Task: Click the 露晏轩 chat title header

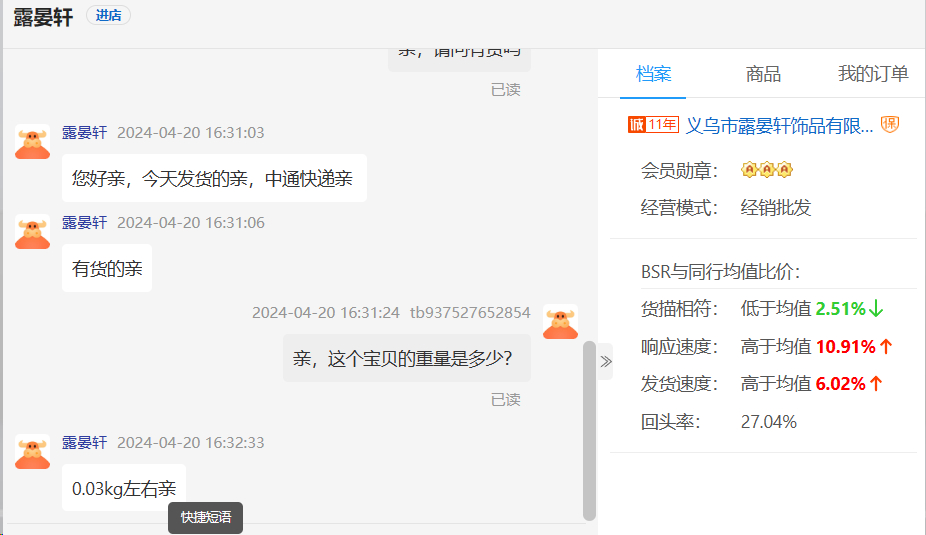Action: tap(43, 17)
